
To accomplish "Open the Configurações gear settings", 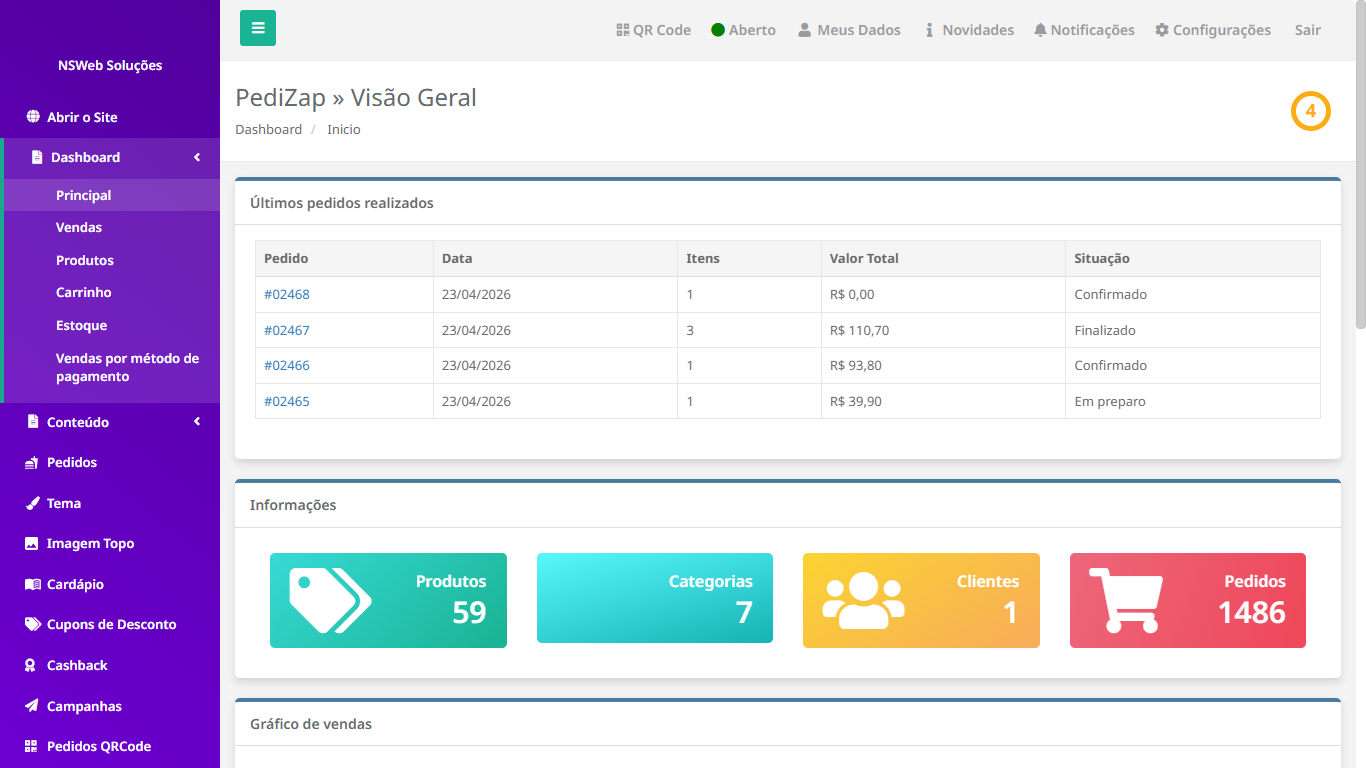I will (1213, 30).
